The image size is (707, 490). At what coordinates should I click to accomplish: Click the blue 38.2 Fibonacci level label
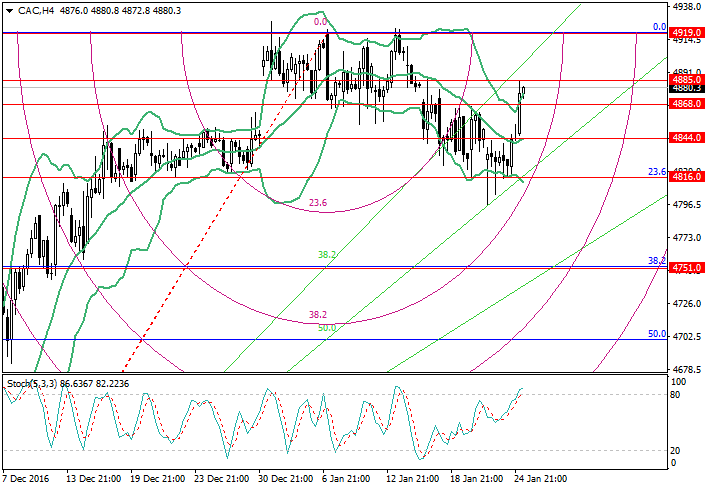point(657,261)
